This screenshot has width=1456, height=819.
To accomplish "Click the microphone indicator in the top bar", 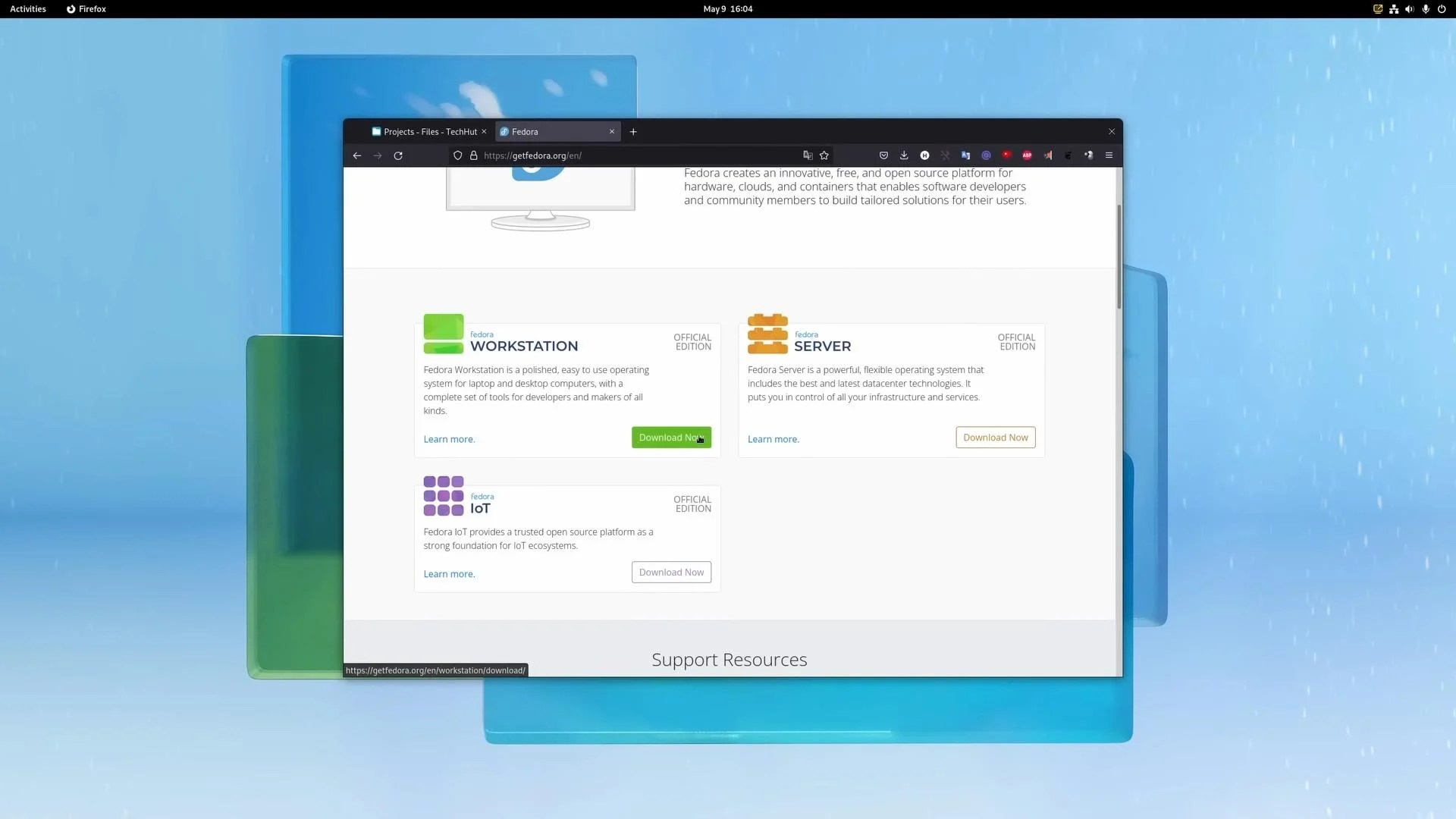I will click(x=1426, y=9).
